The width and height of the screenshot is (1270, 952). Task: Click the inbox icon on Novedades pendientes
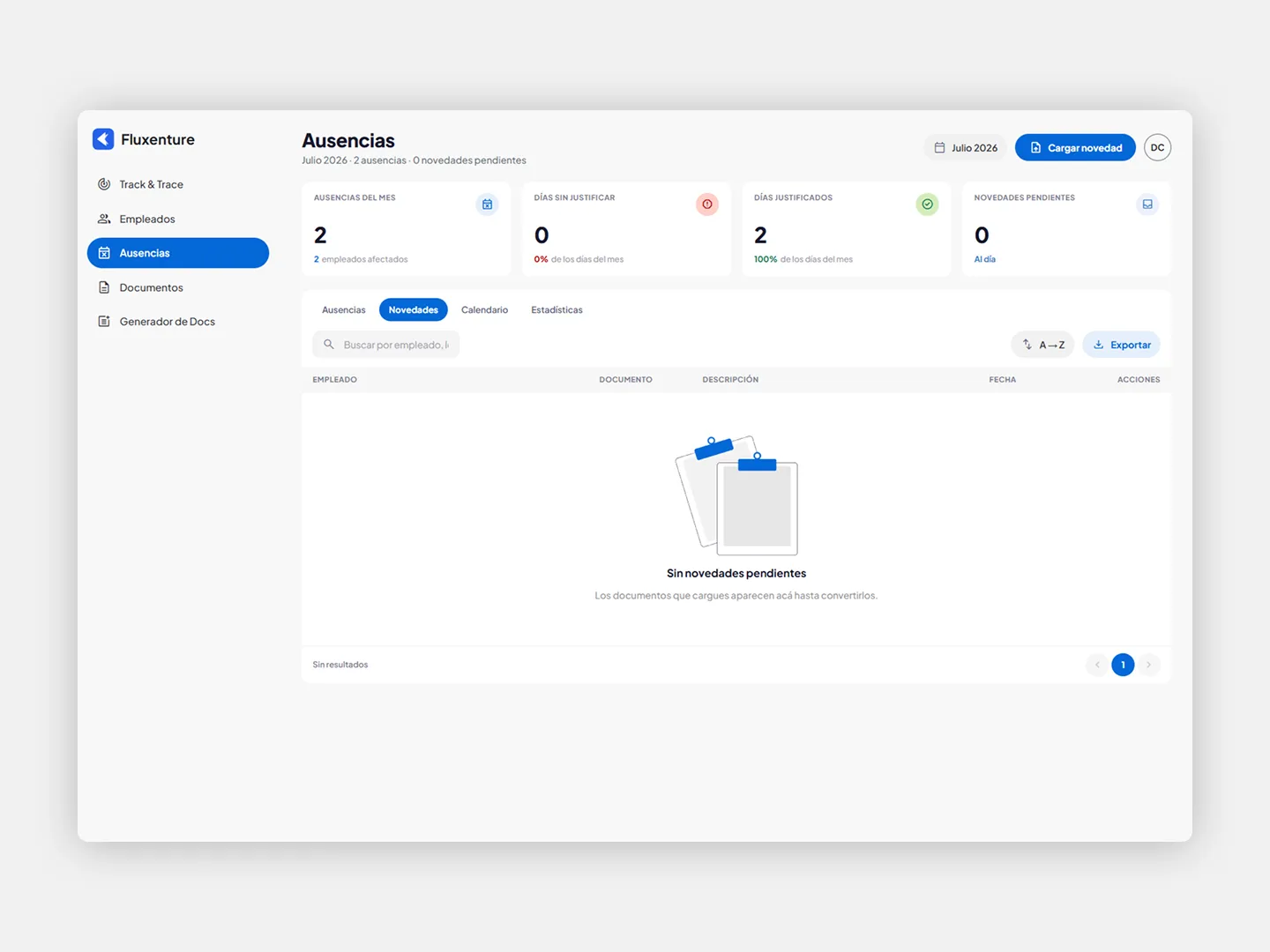[x=1147, y=205]
